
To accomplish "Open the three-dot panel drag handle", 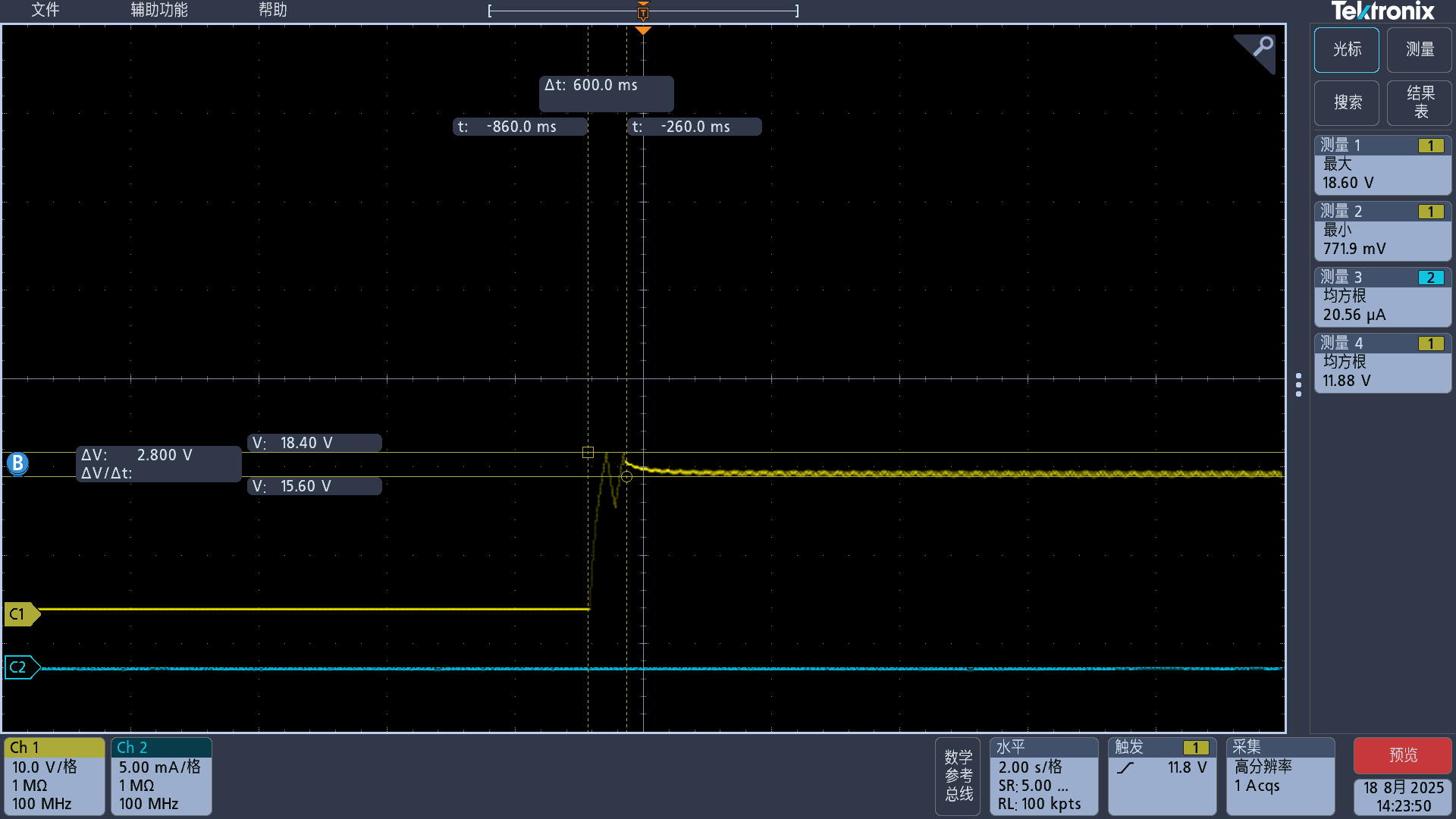I will 1298,384.
